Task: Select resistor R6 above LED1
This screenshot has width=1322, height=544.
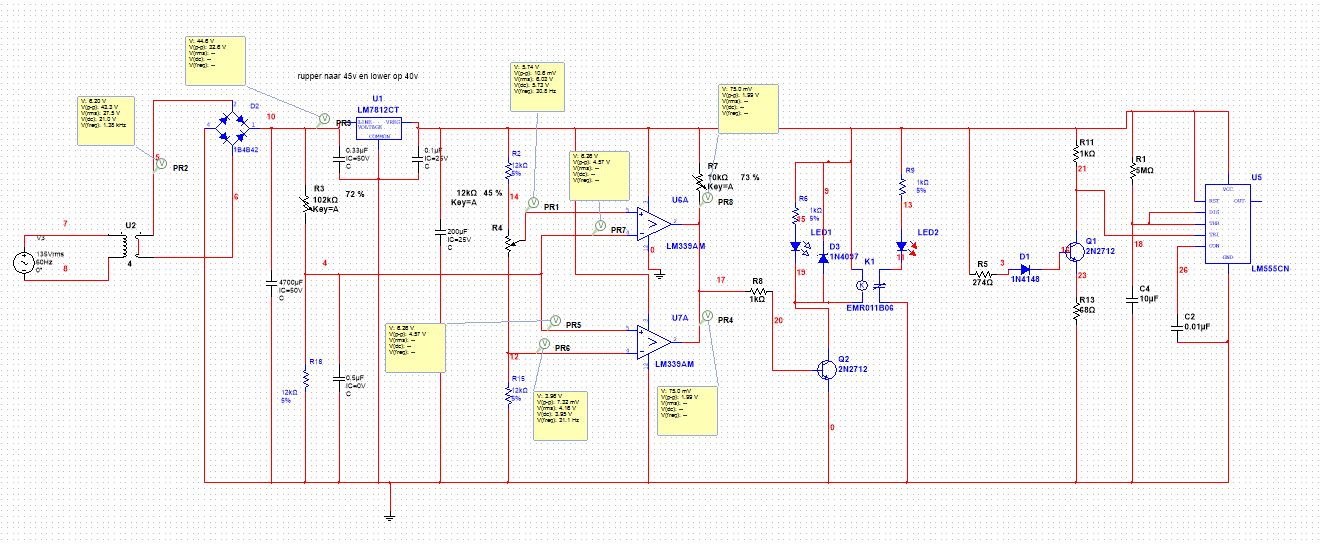Action: coord(797,214)
